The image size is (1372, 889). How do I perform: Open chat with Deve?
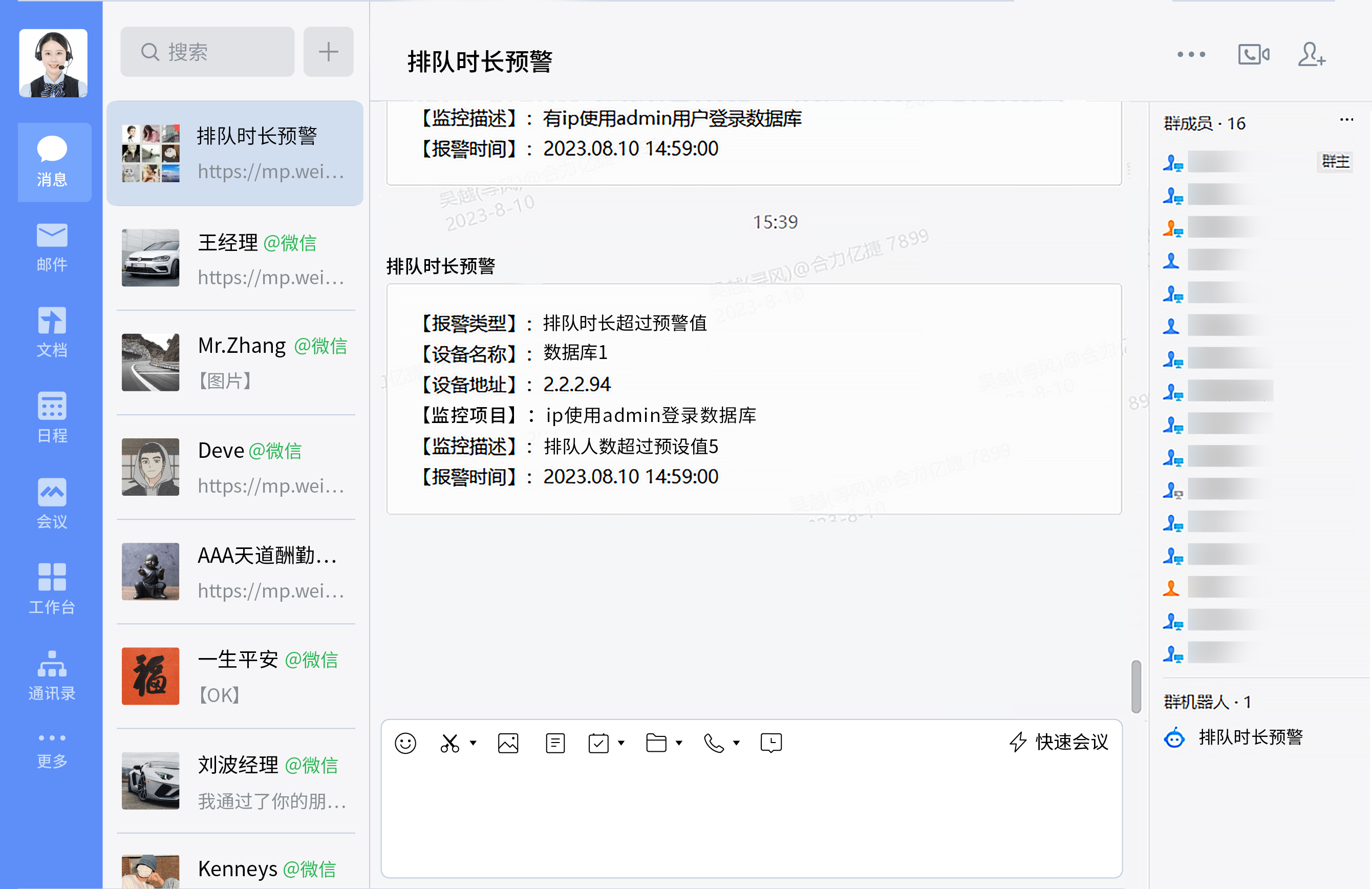point(235,467)
